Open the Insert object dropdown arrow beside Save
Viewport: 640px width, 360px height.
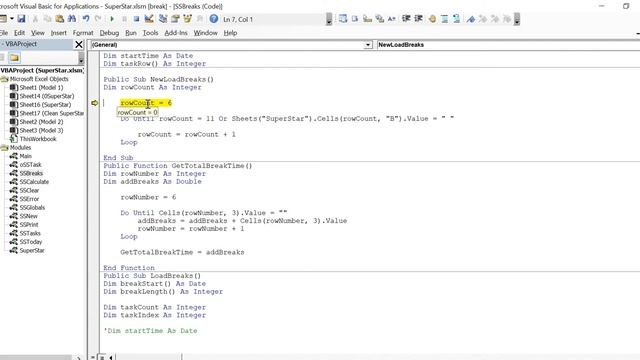pyautogui.click(x=12, y=19)
